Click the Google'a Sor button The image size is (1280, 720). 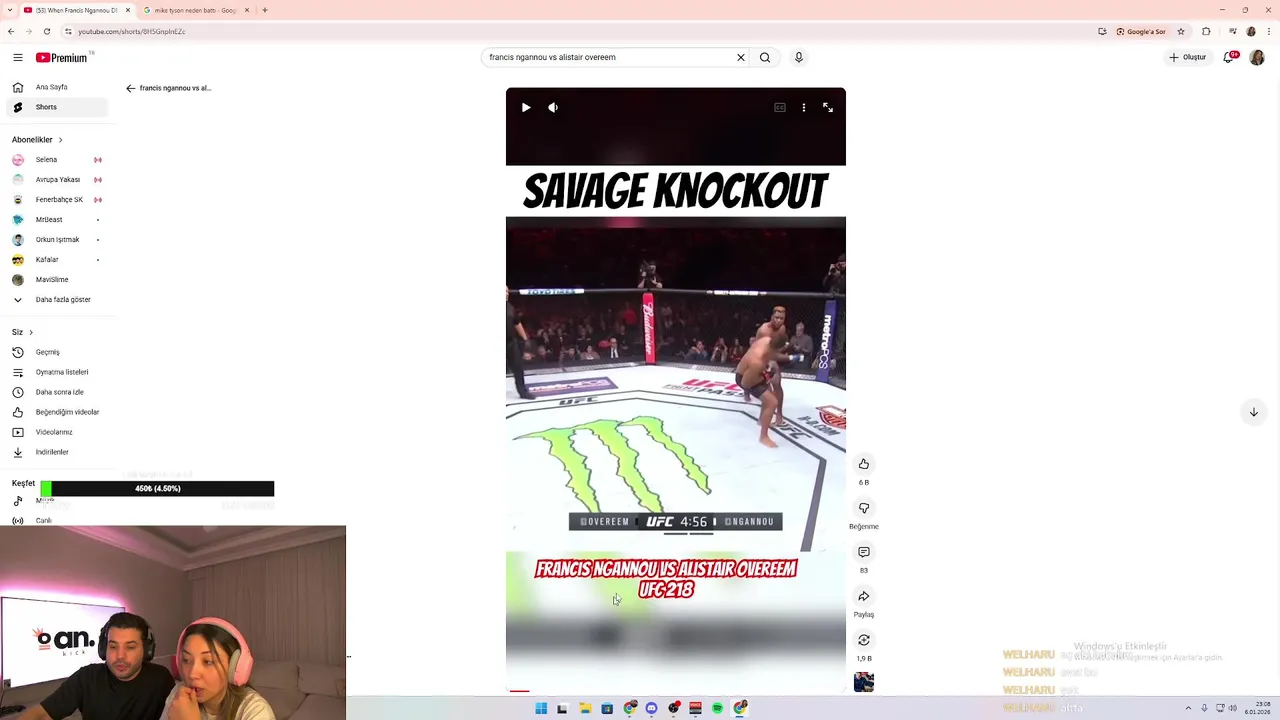(x=1141, y=31)
